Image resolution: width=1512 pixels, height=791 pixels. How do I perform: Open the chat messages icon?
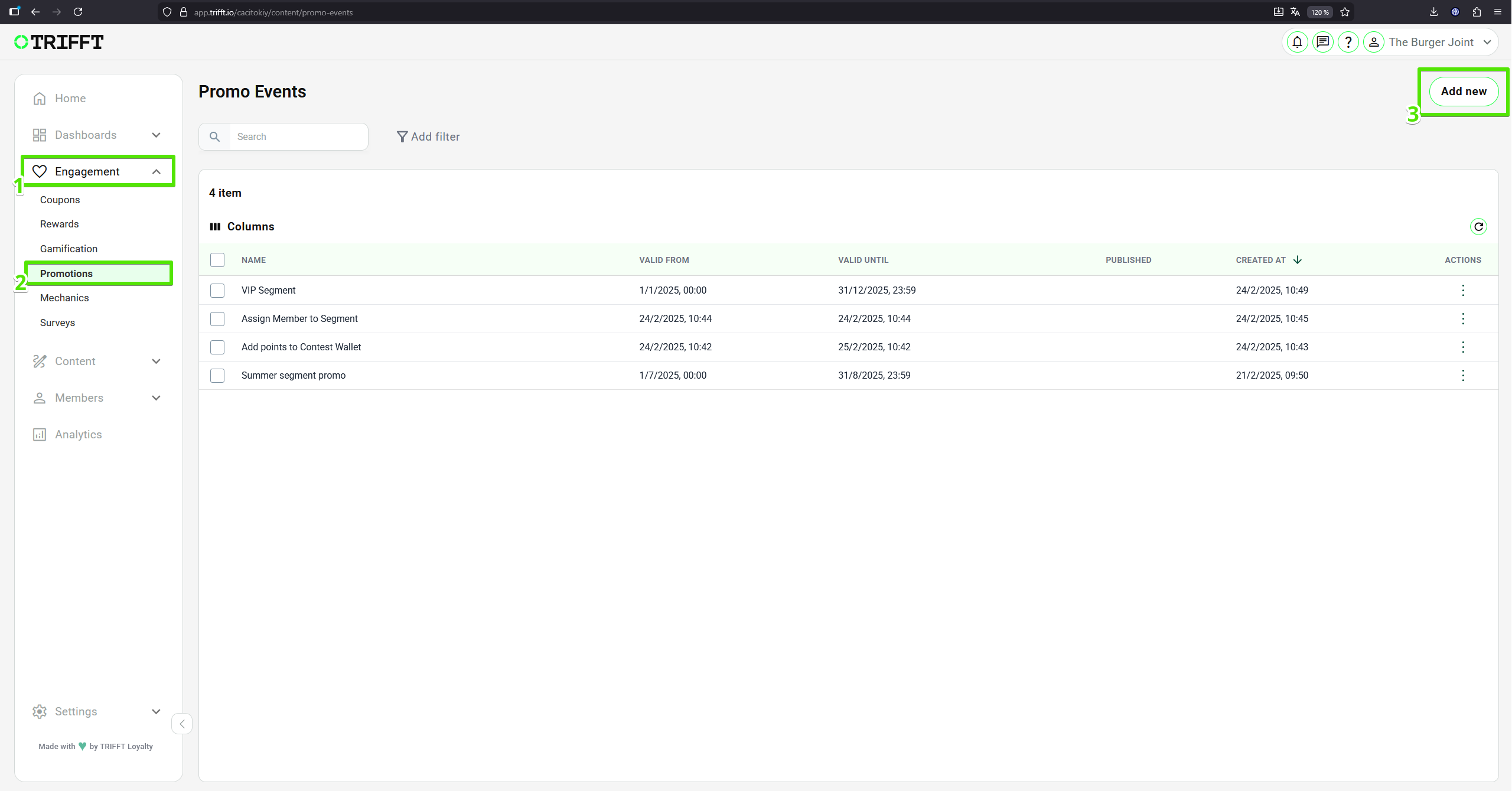tap(1322, 42)
